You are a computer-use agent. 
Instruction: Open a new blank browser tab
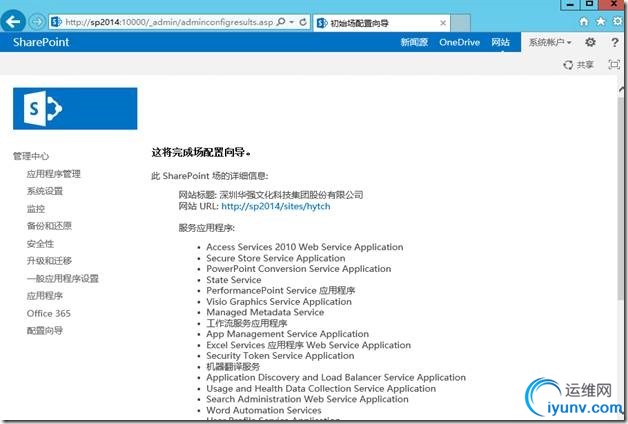461,22
